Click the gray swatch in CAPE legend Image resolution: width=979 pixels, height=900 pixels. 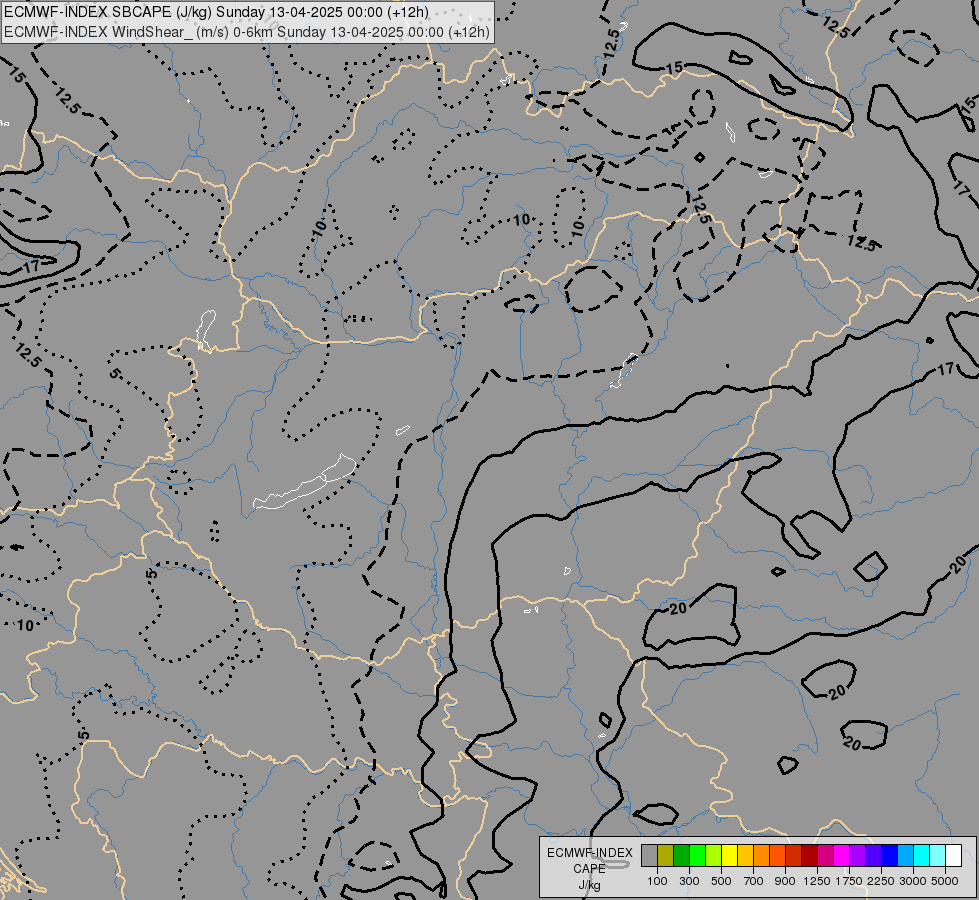649,855
